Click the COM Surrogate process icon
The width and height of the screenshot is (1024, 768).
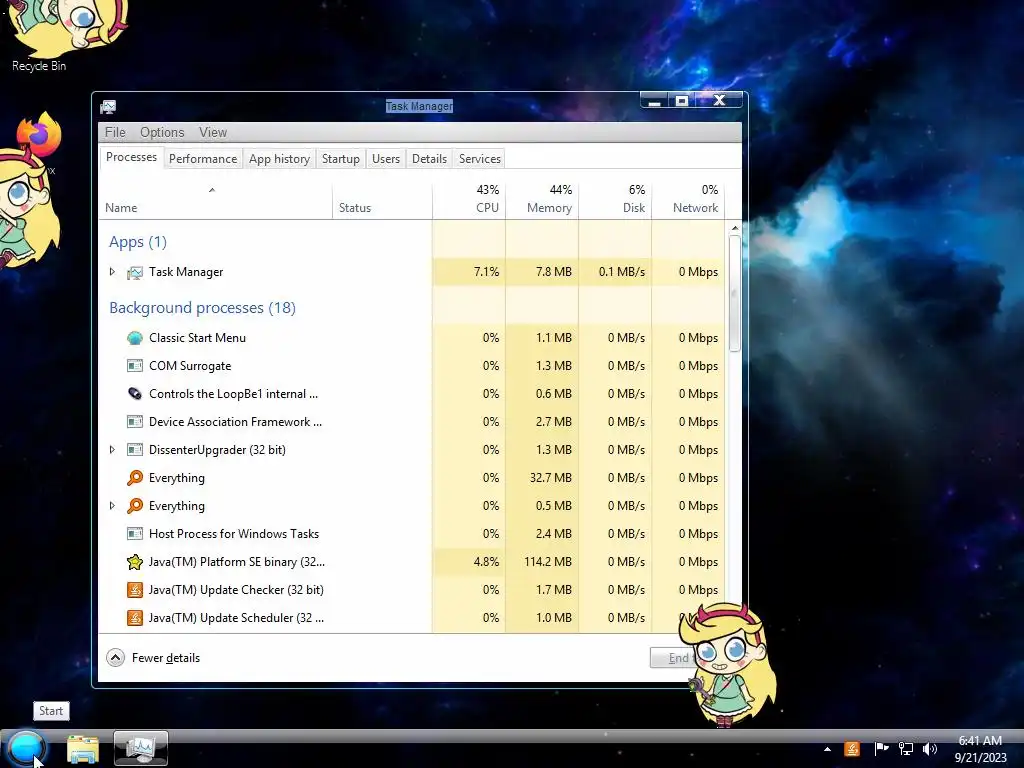point(135,366)
